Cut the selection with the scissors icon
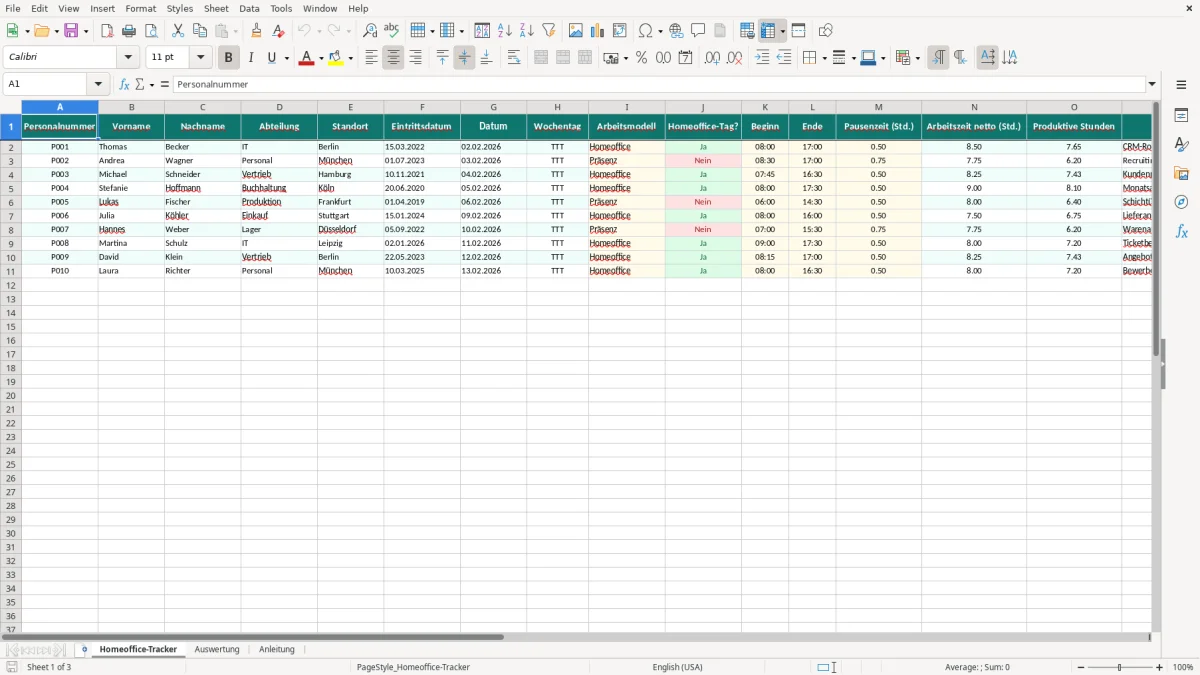 178,31
